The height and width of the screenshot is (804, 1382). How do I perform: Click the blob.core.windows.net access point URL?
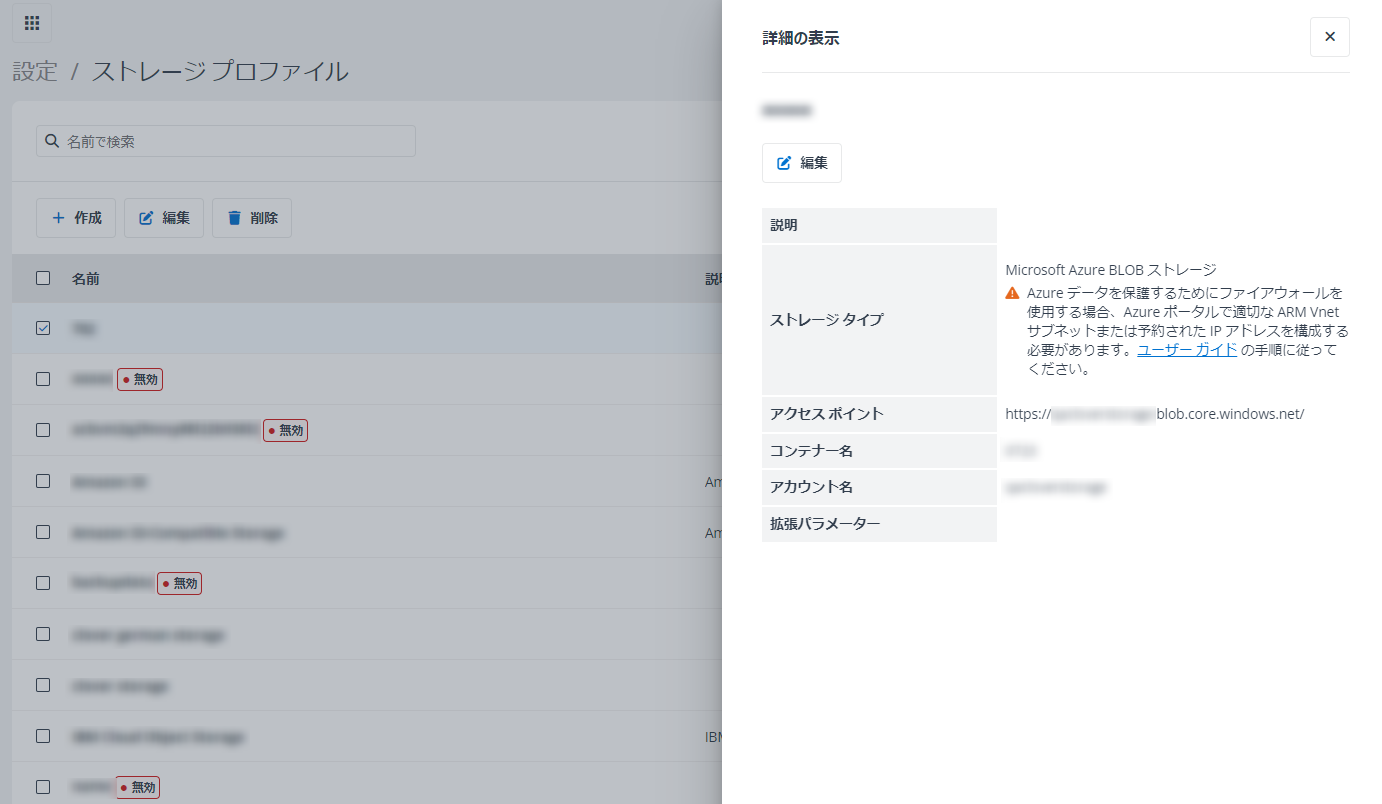(x=1155, y=414)
